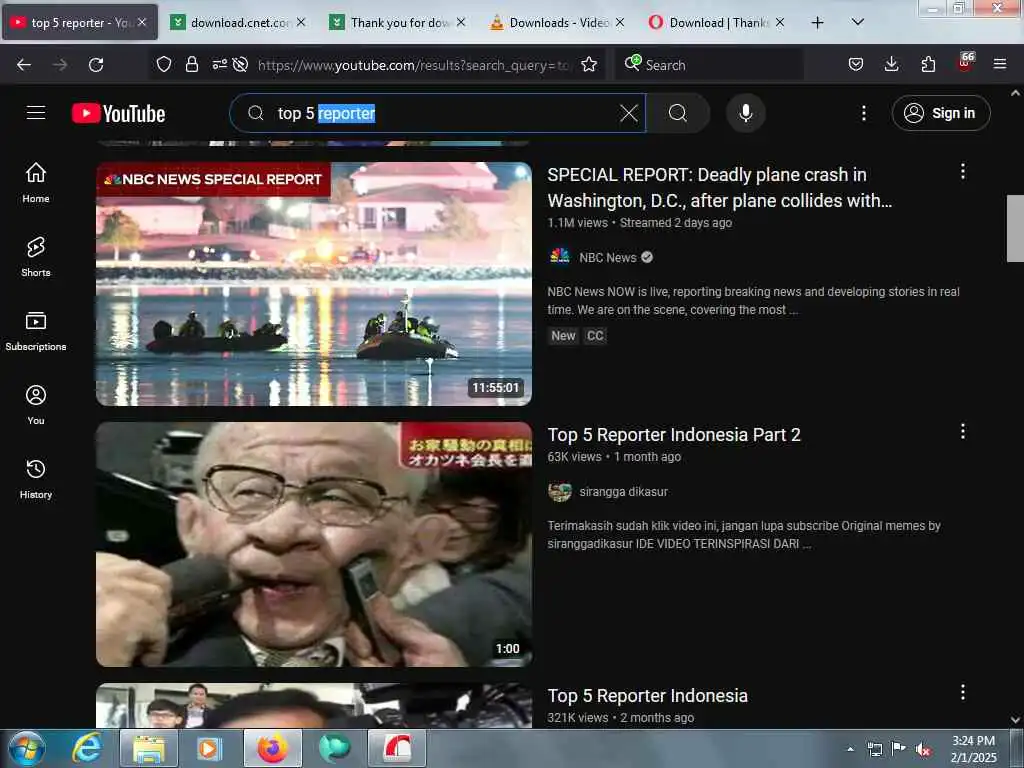This screenshot has width=1024, height=768.
Task: Sign in to YouTube
Action: coord(940,113)
